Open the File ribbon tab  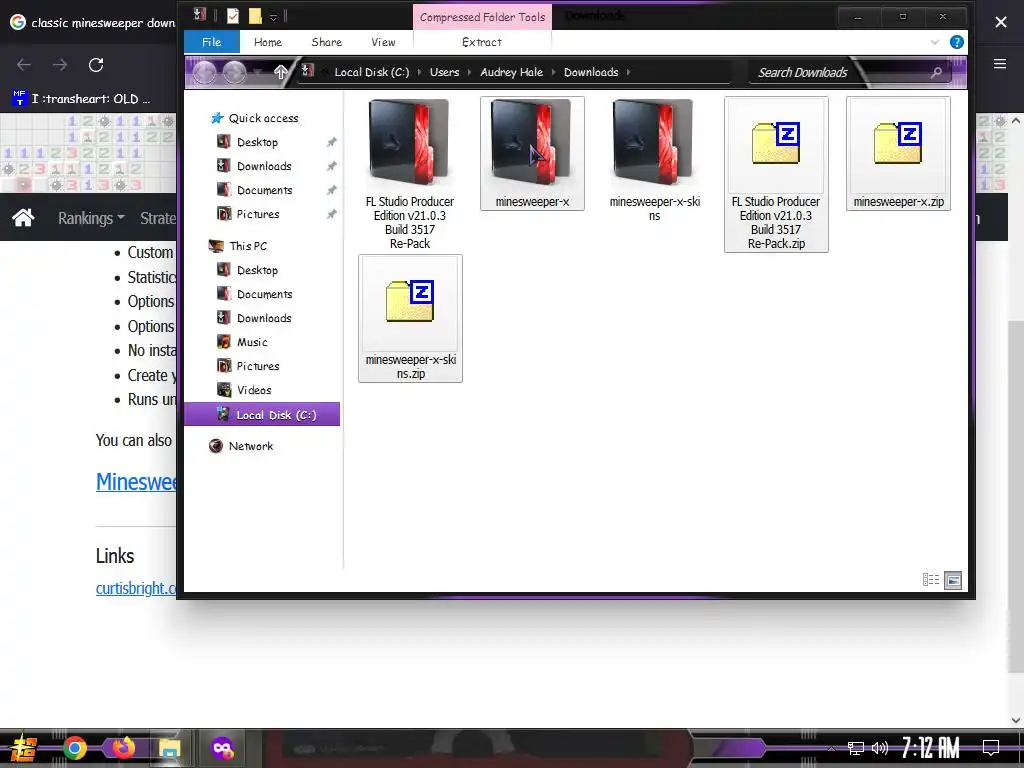(212, 42)
